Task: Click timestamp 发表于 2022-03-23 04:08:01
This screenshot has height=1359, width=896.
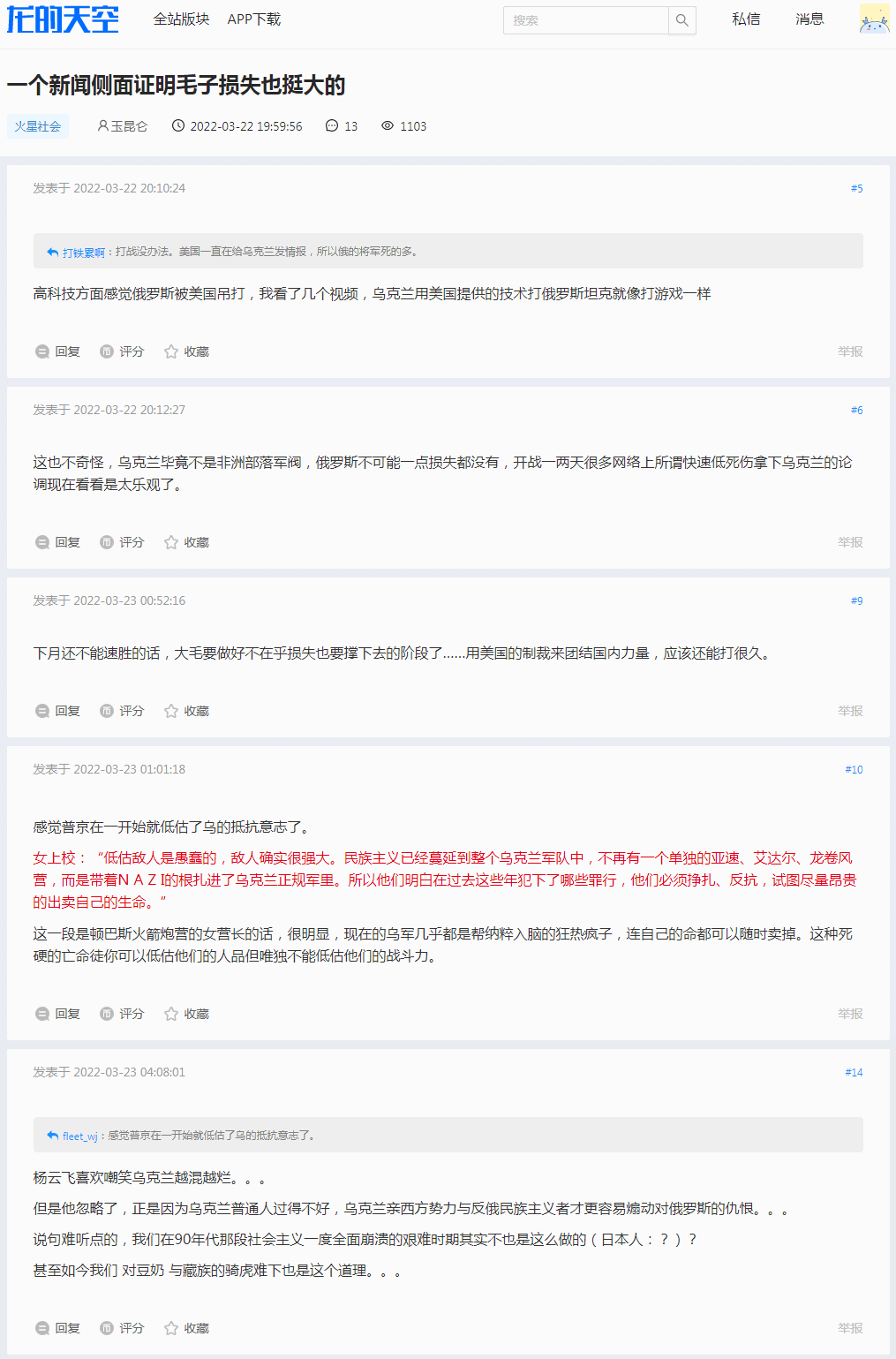Action: 109,1072
